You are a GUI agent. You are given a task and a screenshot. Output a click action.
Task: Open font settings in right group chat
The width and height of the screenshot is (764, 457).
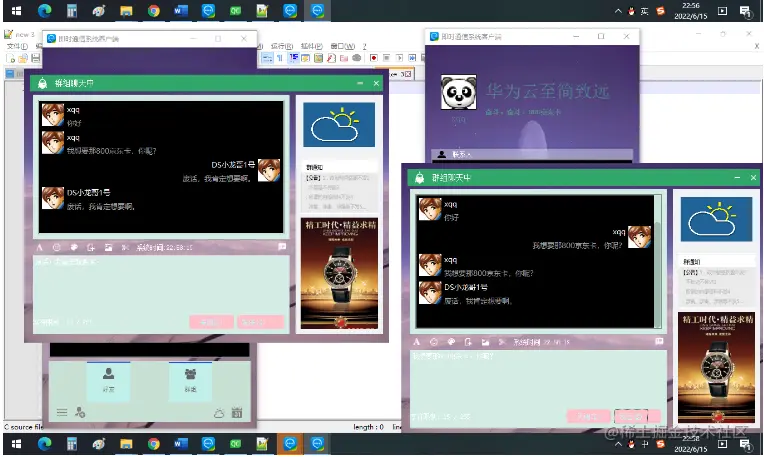click(417, 342)
